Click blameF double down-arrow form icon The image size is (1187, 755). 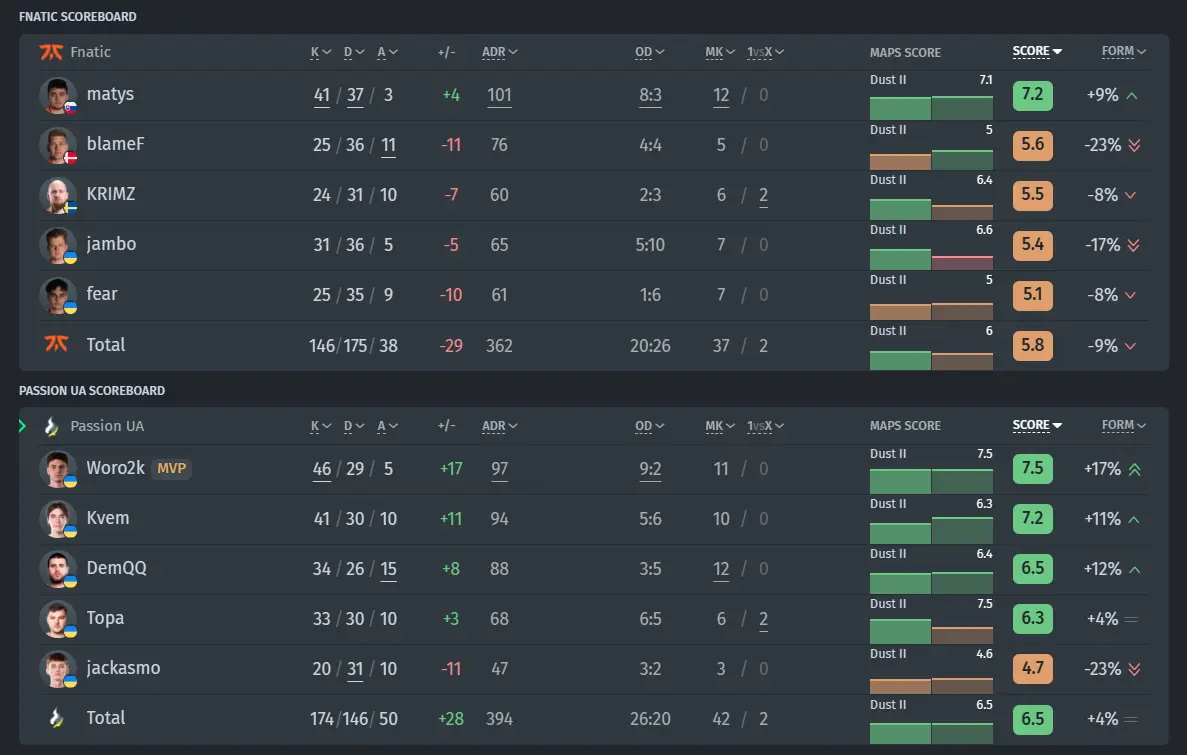1134,145
